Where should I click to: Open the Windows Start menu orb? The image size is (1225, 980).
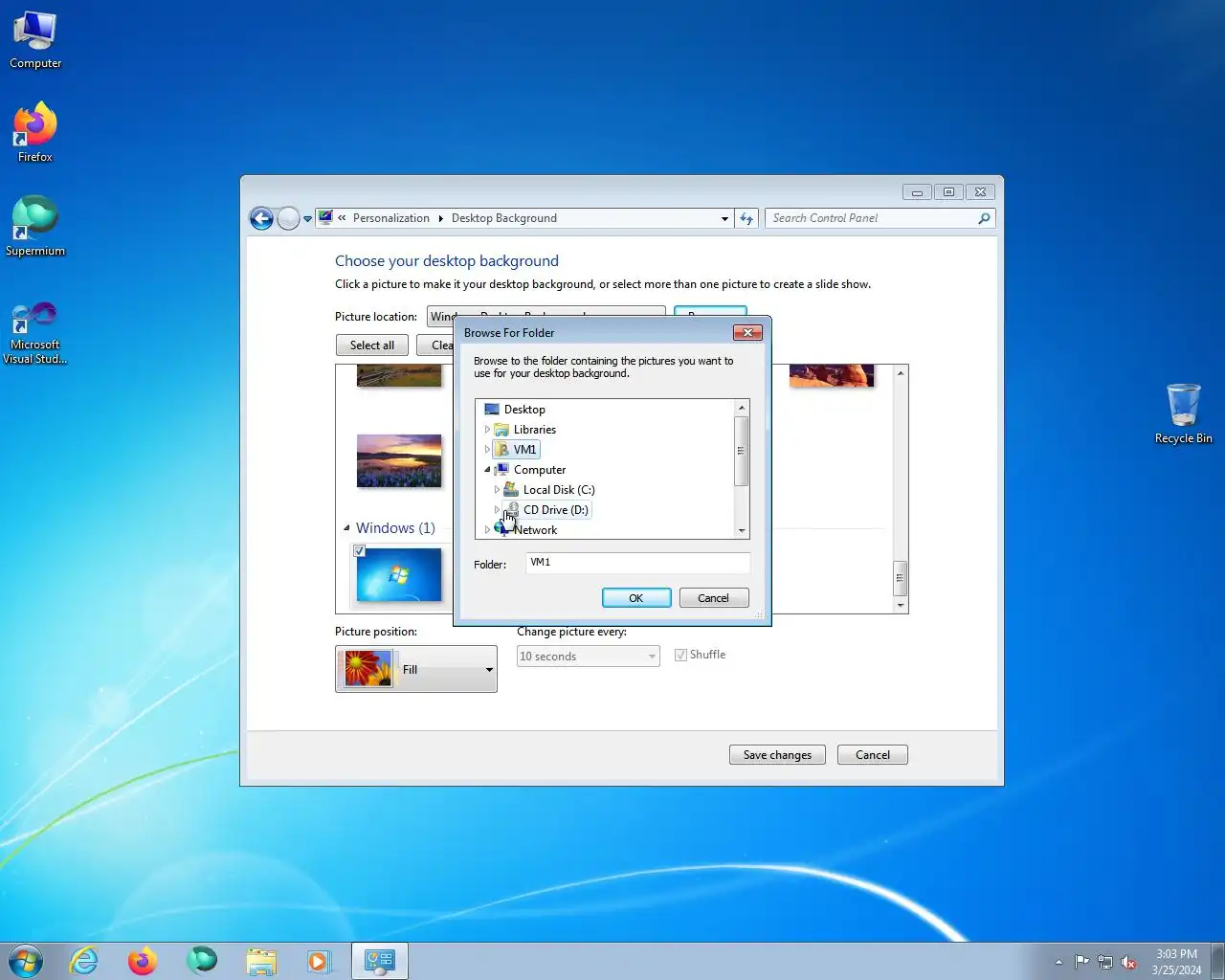coord(26,960)
